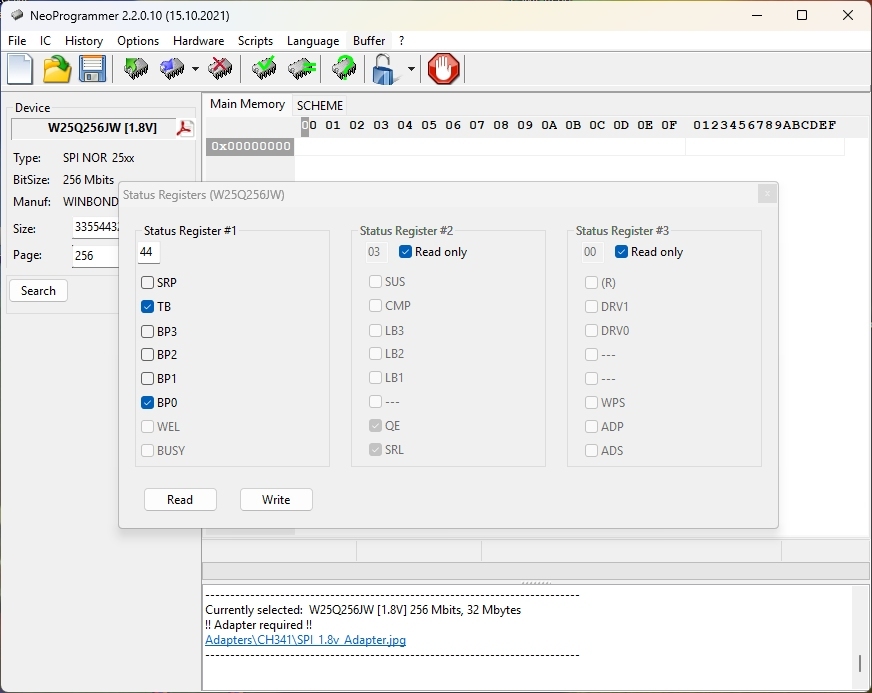Click the Detect IC question-mark chip icon

344,69
